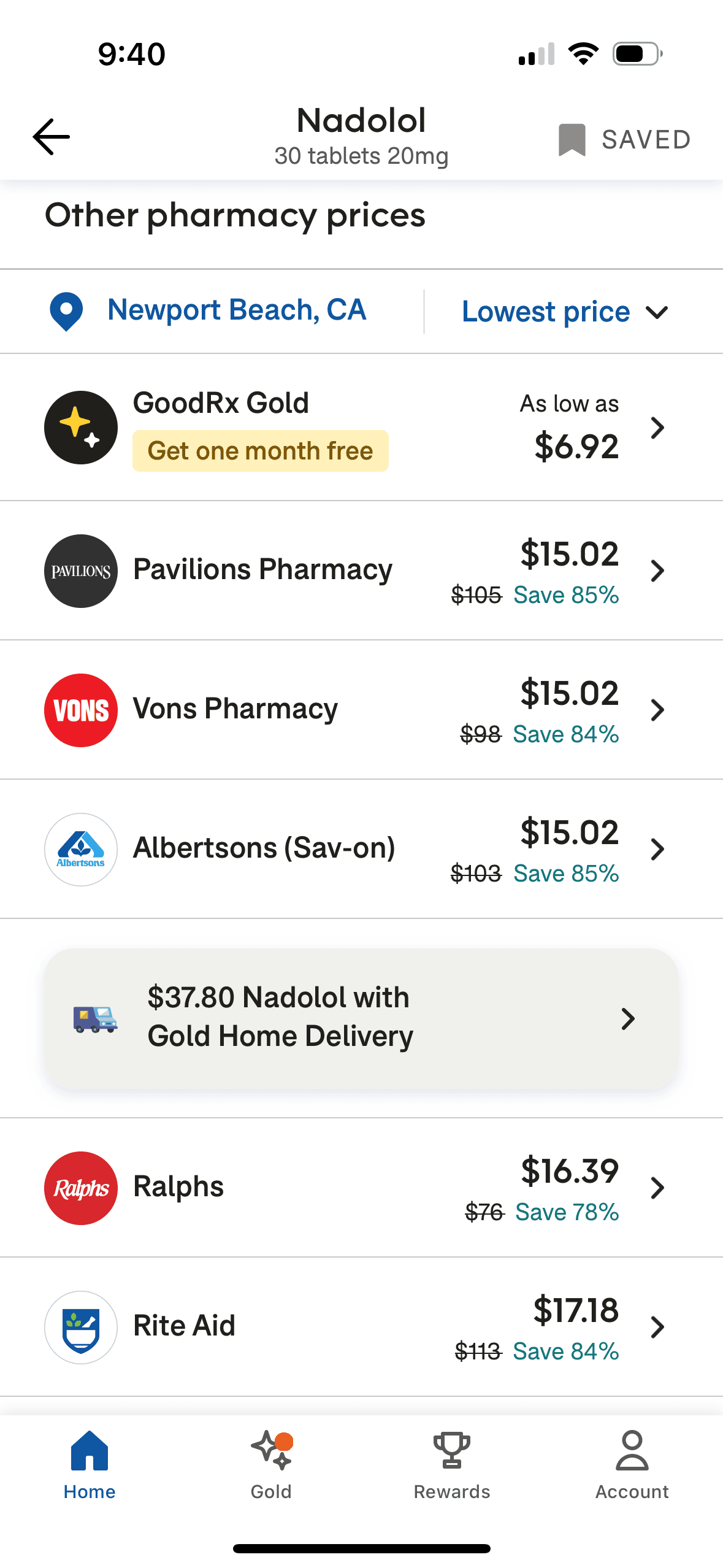723x1568 pixels.
Task: Tap the delivery truck icon
Action: [x=95, y=1019]
